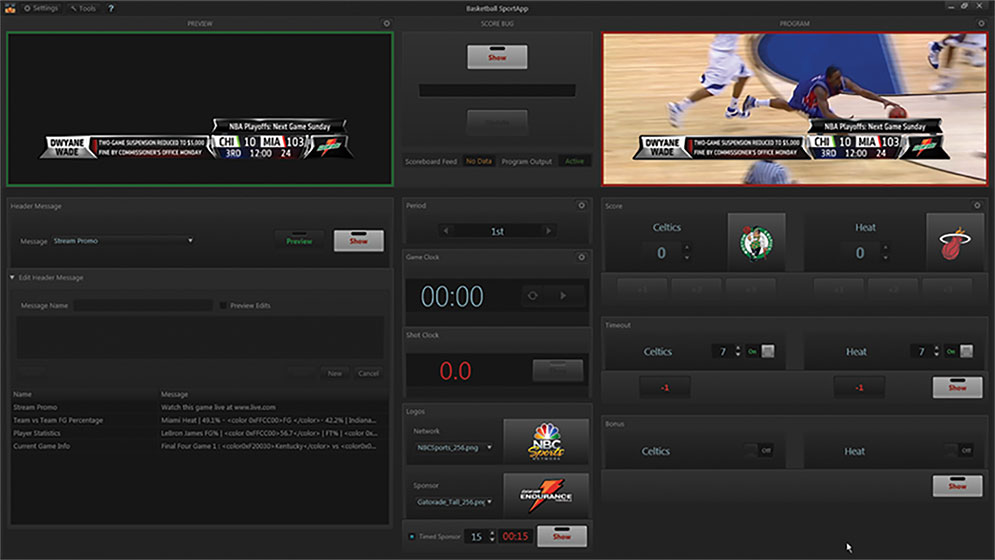Toggle the Timed Sponsor checkbox
The height and width of the screenshot is (560, 995).
(411, 537)
